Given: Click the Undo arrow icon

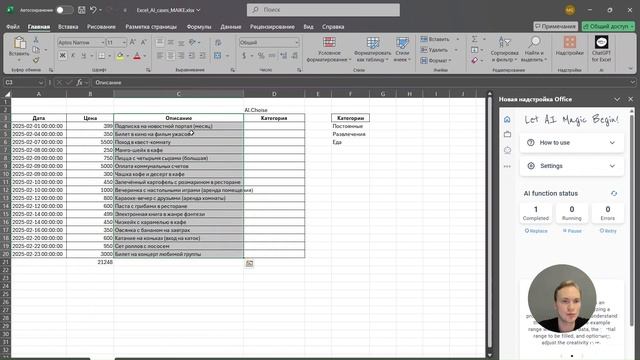Looking at the screenshot, I should [x=93, y=10].
